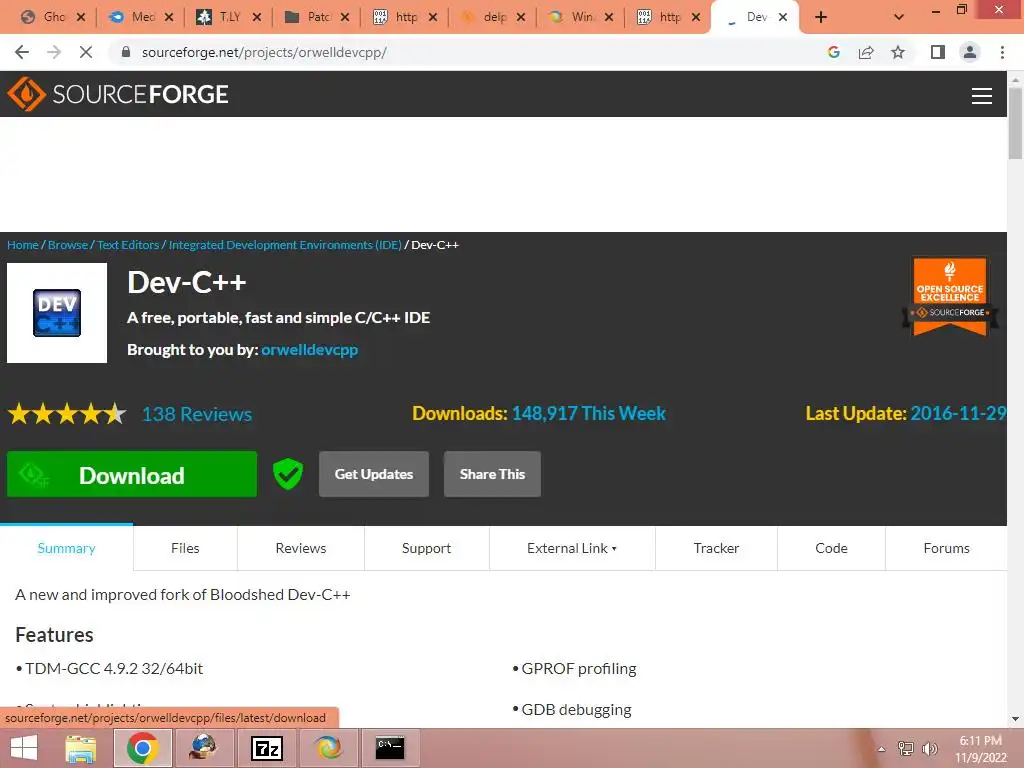Image resolution: width=1024 pixels, height=768 pixels.
Task: Bookmark this page with the star icon
Action: pos(898,52)
